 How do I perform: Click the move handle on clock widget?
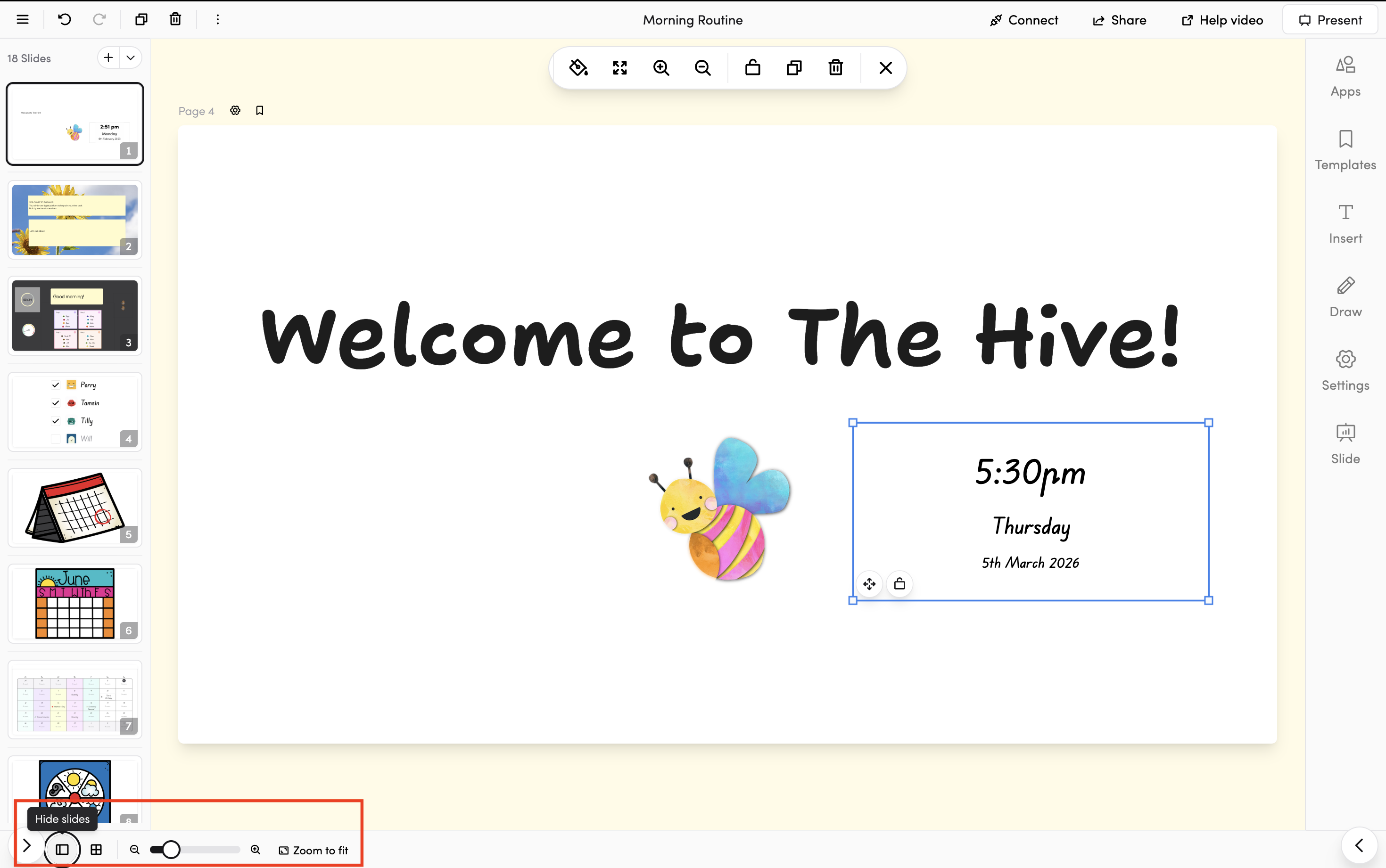click(x=869, y=584)
